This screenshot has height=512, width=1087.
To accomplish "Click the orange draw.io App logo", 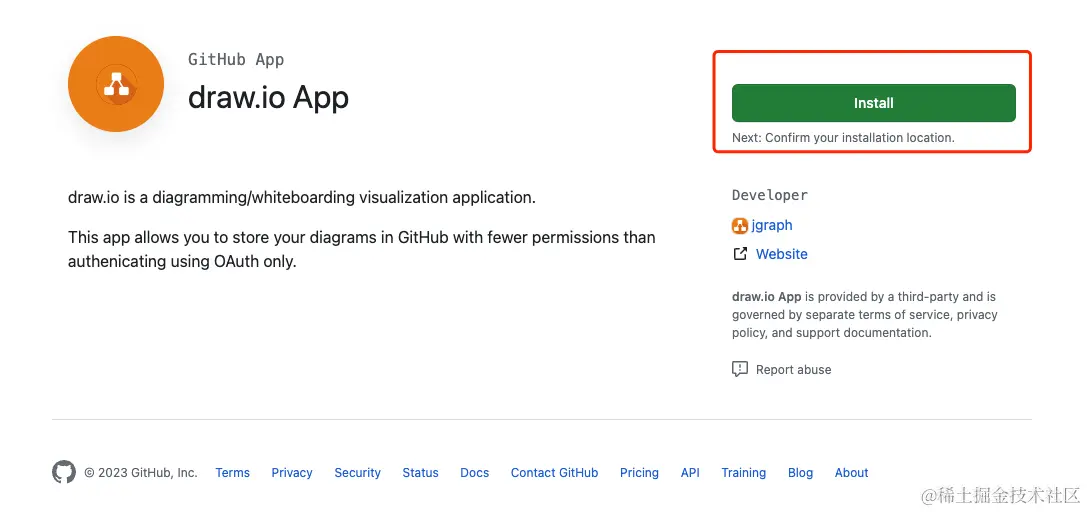I will 116,84.
